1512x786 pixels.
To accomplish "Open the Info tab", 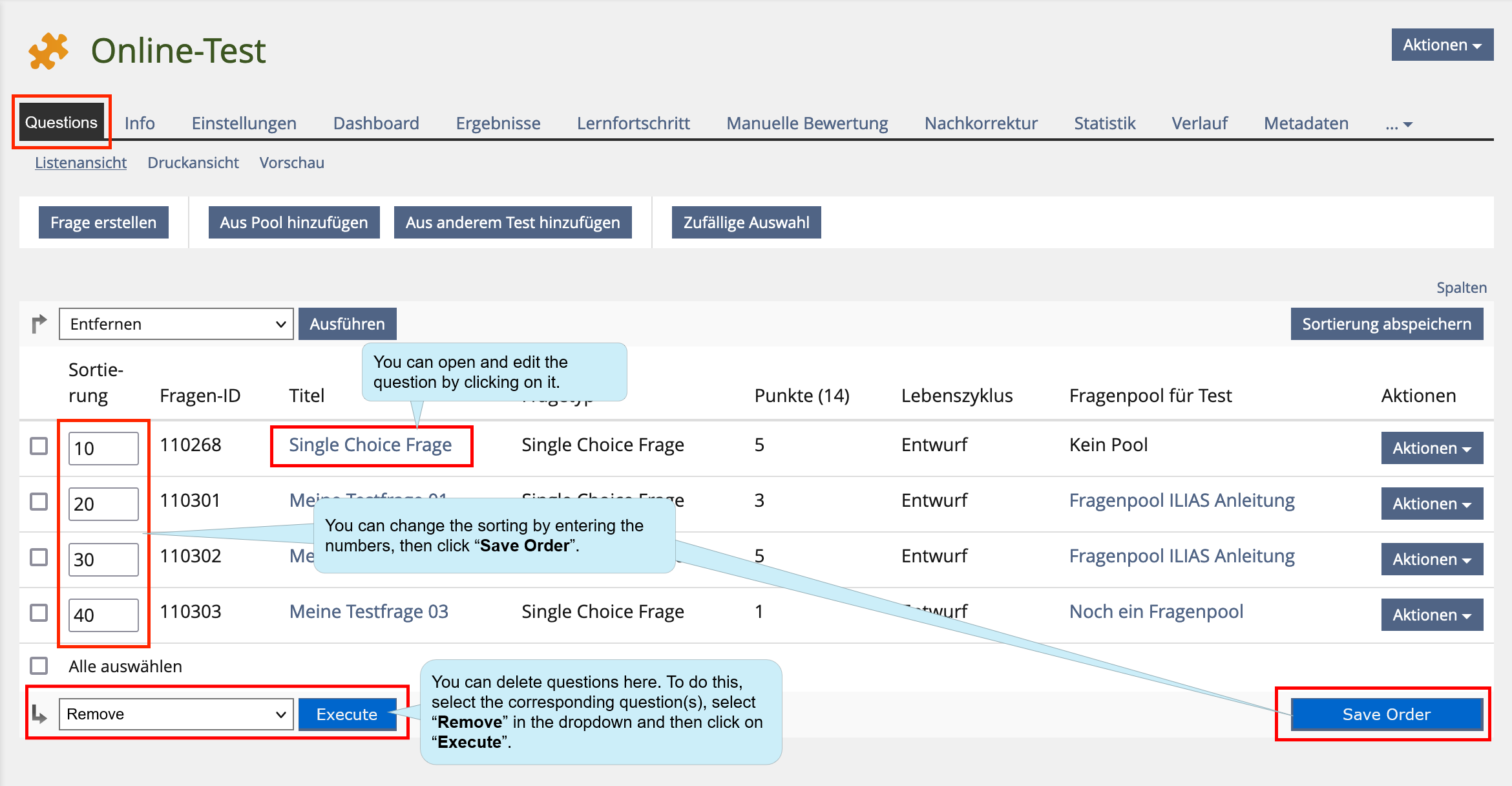I will click(x=140, y=123).
